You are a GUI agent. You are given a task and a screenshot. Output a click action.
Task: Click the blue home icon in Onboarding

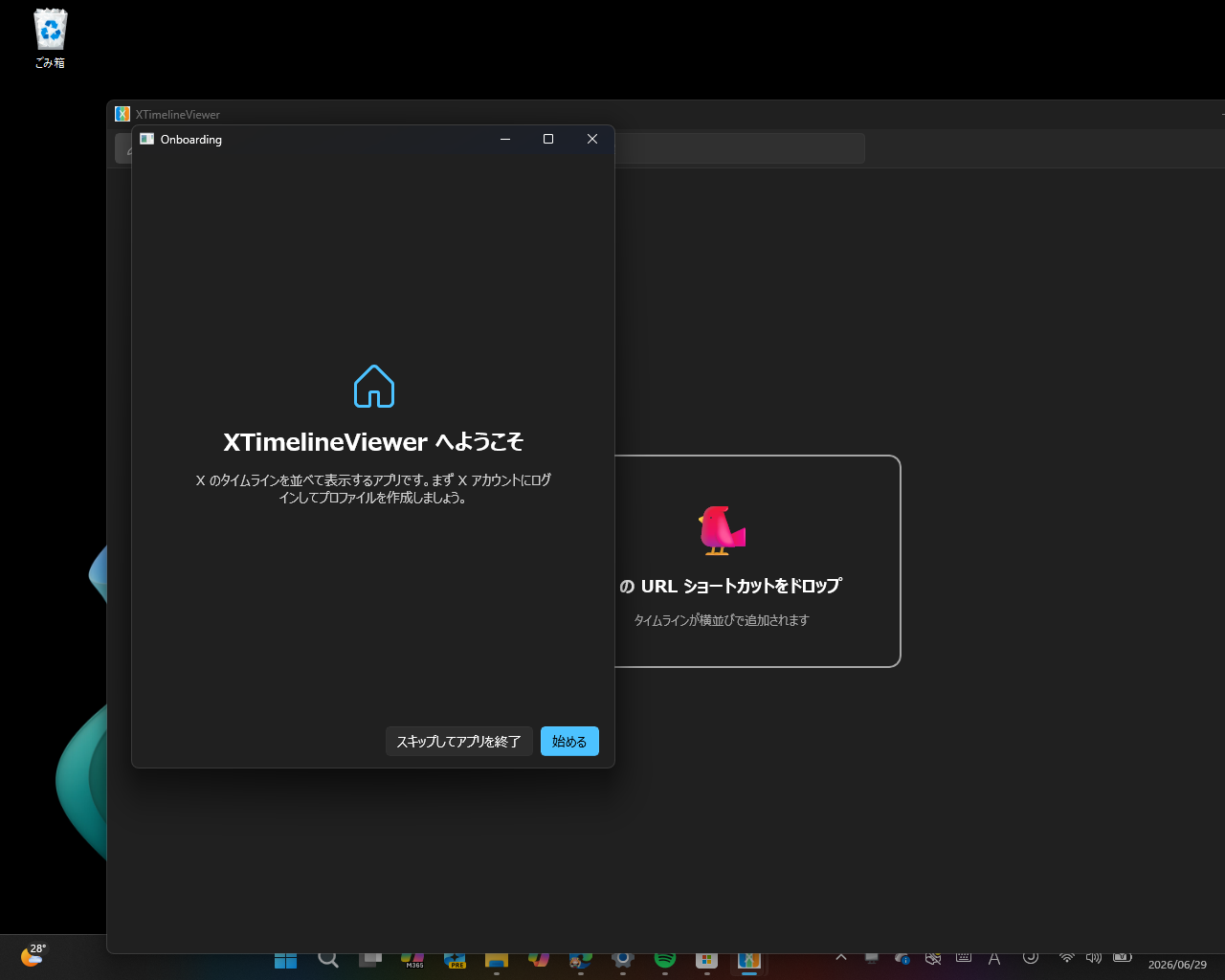click(x=374, y=387)
